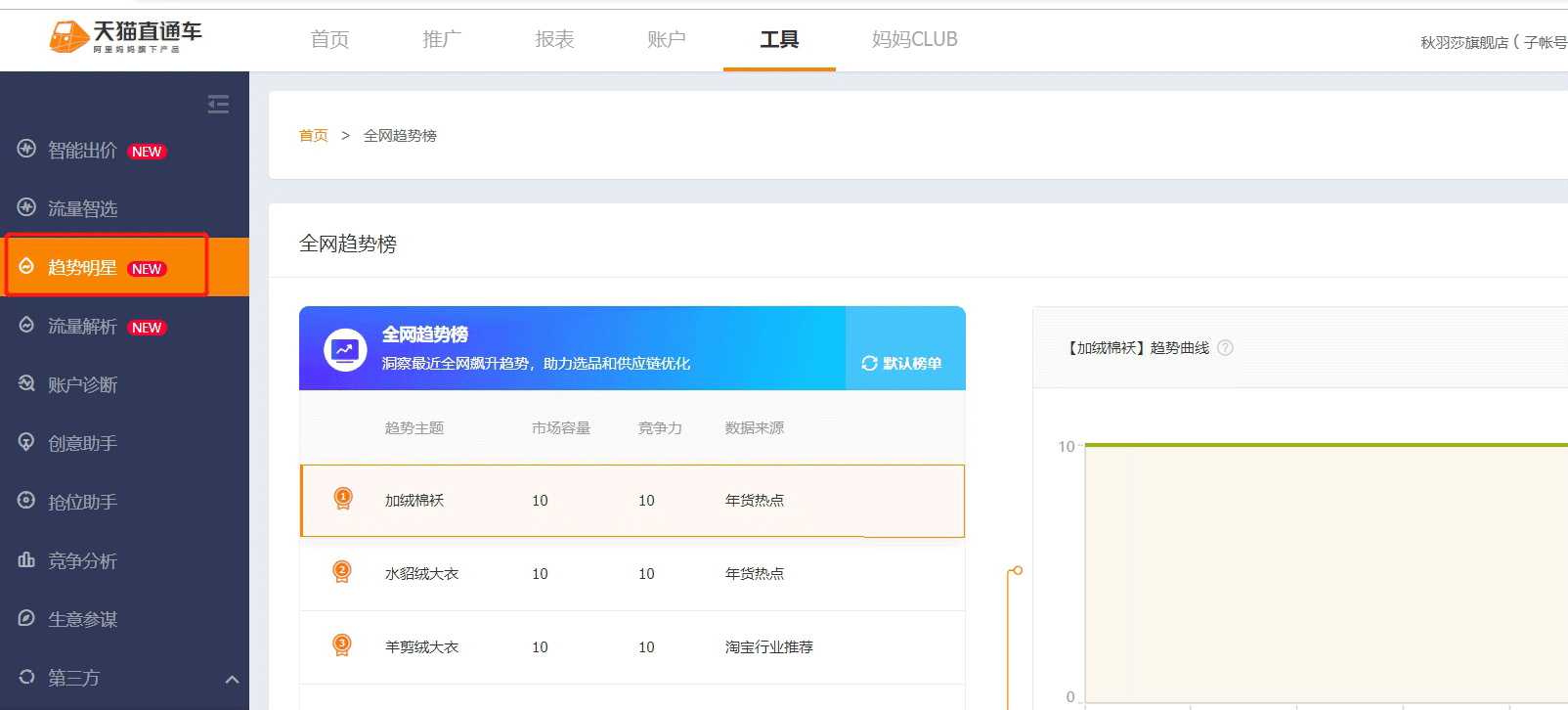Click the 首页 breadcrumb link
The width and height of the screenshot is (1568, 710).
coord(313,136)
